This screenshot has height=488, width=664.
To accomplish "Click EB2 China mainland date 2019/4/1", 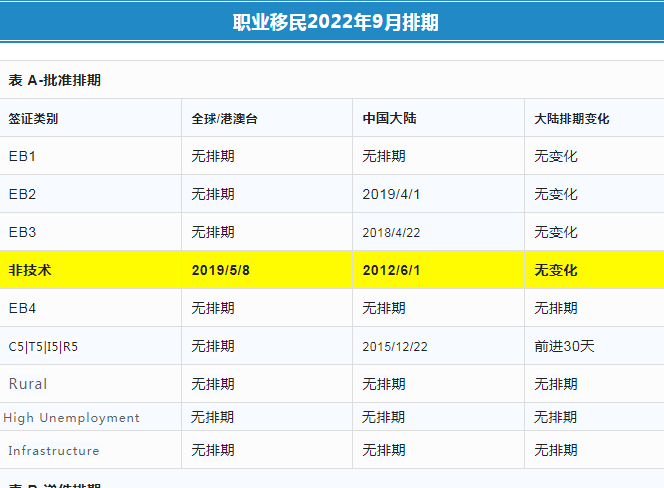I will click(x=391, y=194).
